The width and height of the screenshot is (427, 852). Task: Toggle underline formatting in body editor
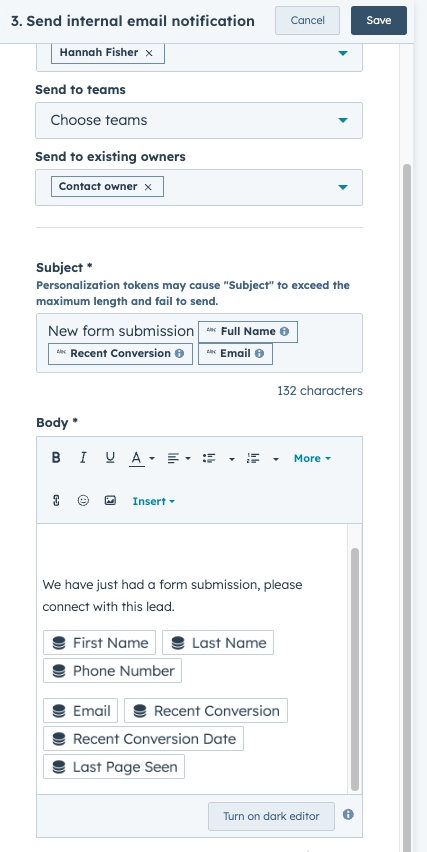110,458
